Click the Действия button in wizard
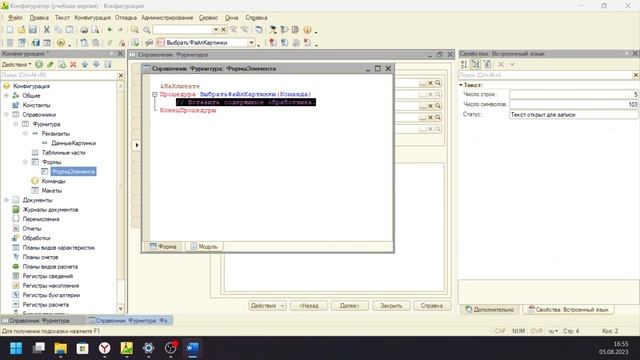Image resolution: width=640 pixels, height=360 pixels. [267, 305]
